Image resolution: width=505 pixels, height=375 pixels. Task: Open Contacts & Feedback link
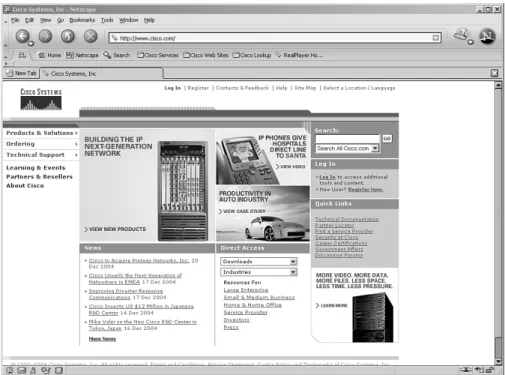[242, 88]
